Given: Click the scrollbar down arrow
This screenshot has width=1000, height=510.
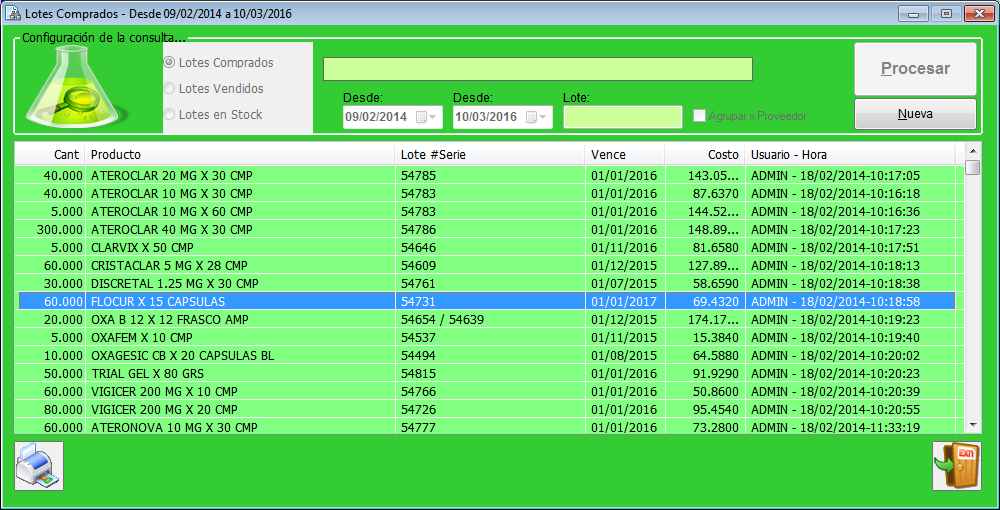Looking at the screenshot, I should tap(973, 424).
